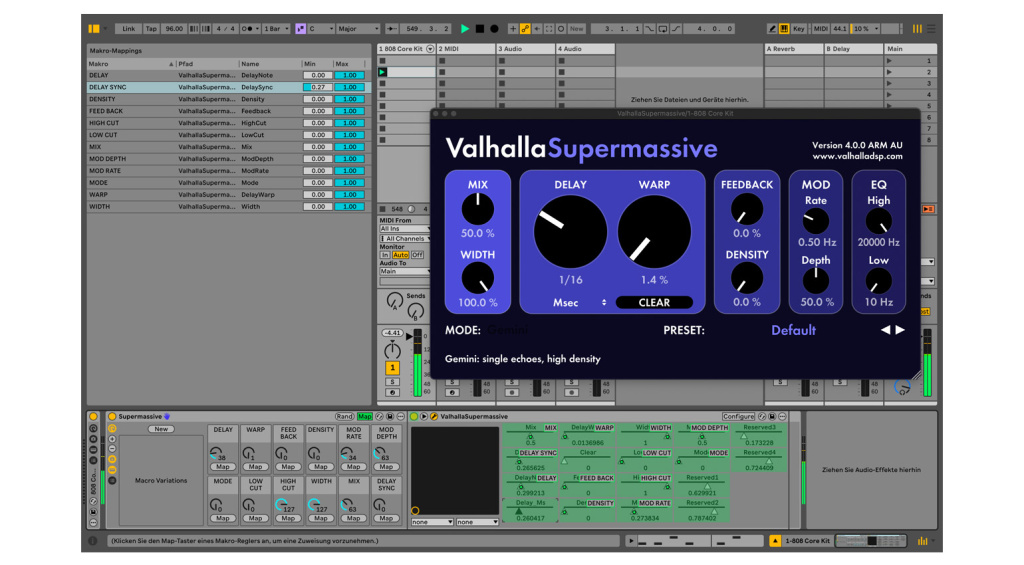Launch the playing clip on 808 Core Kit
Image resolution: width=1024 pixels, height=565 pixels.
[383, 72]
